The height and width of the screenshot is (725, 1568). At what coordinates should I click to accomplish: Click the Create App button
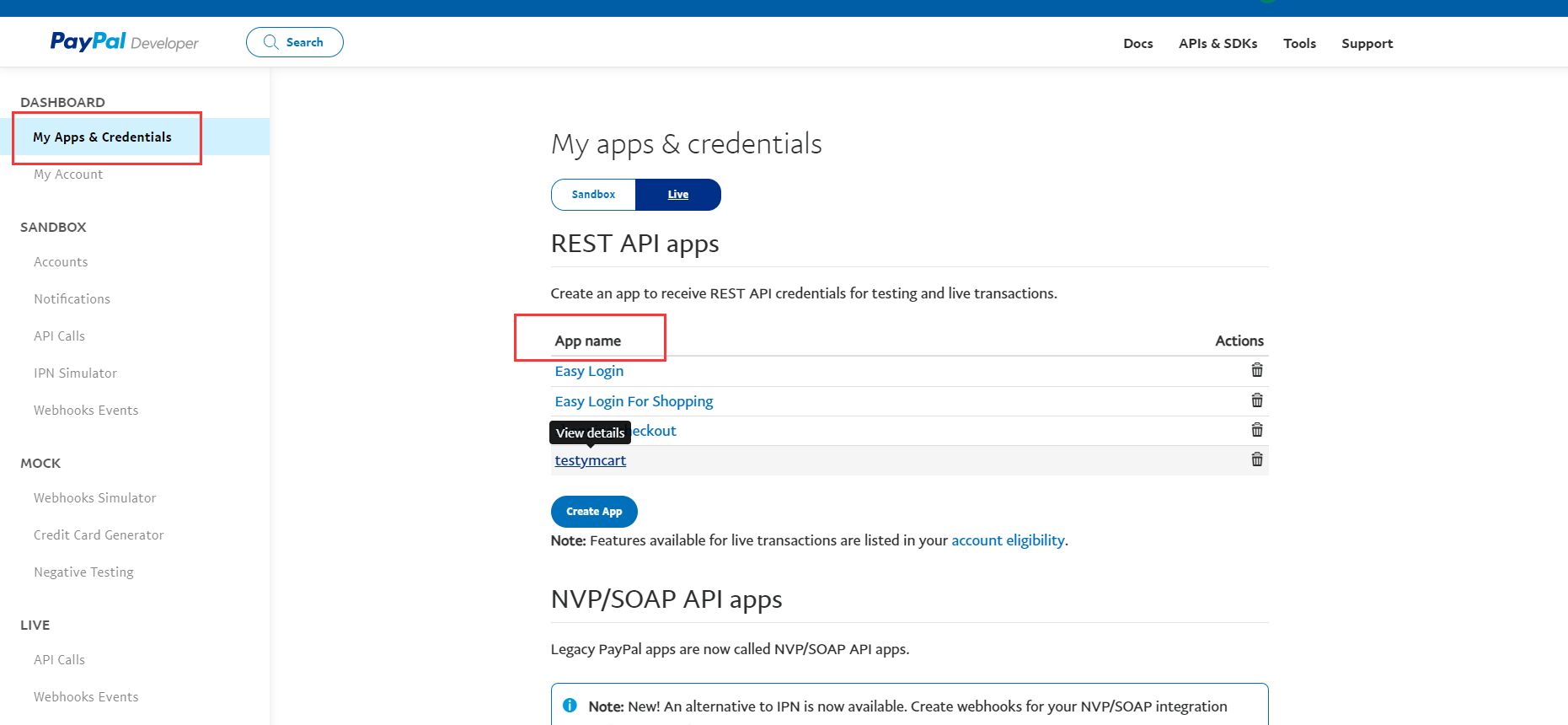[594, 512]
